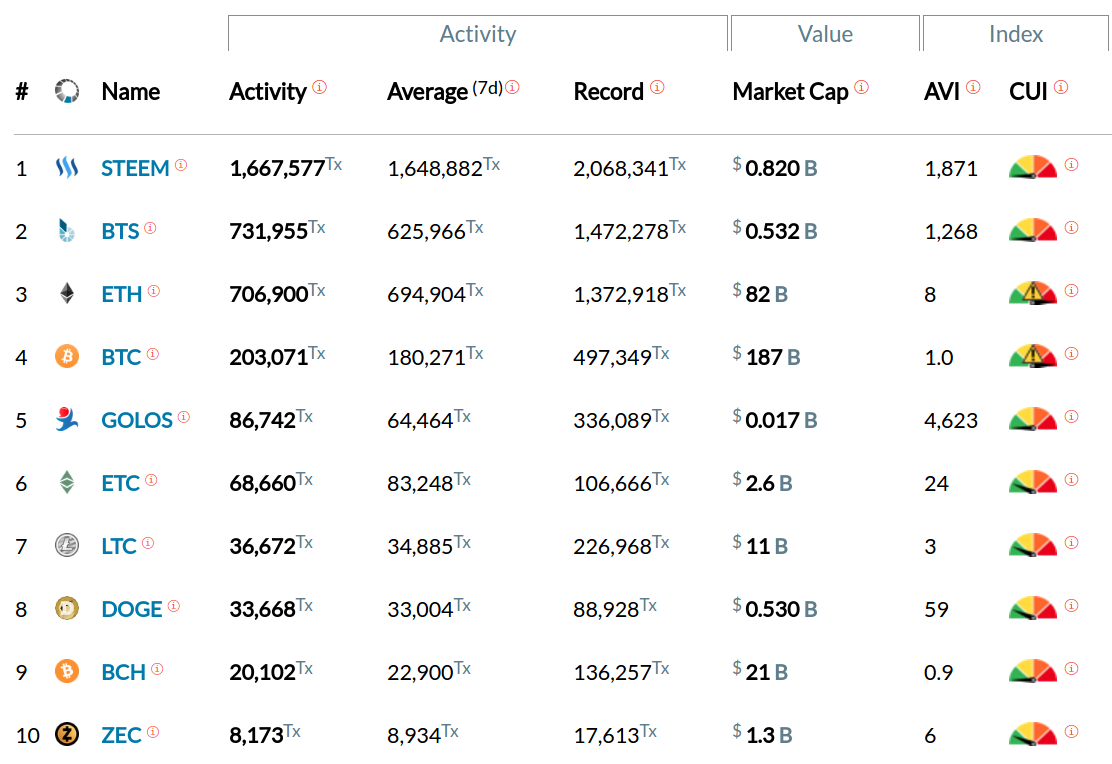Sort by the # rank column header
The image size is (1112, 764).
click(x=22, y=92)
